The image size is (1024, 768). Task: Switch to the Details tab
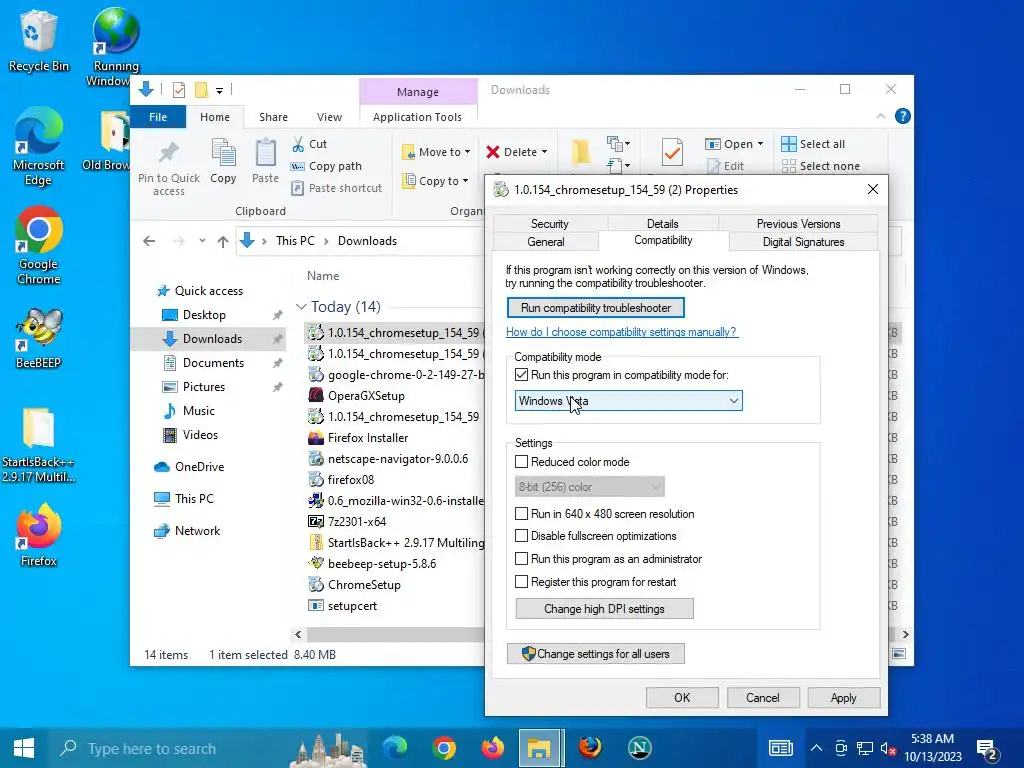662,223
